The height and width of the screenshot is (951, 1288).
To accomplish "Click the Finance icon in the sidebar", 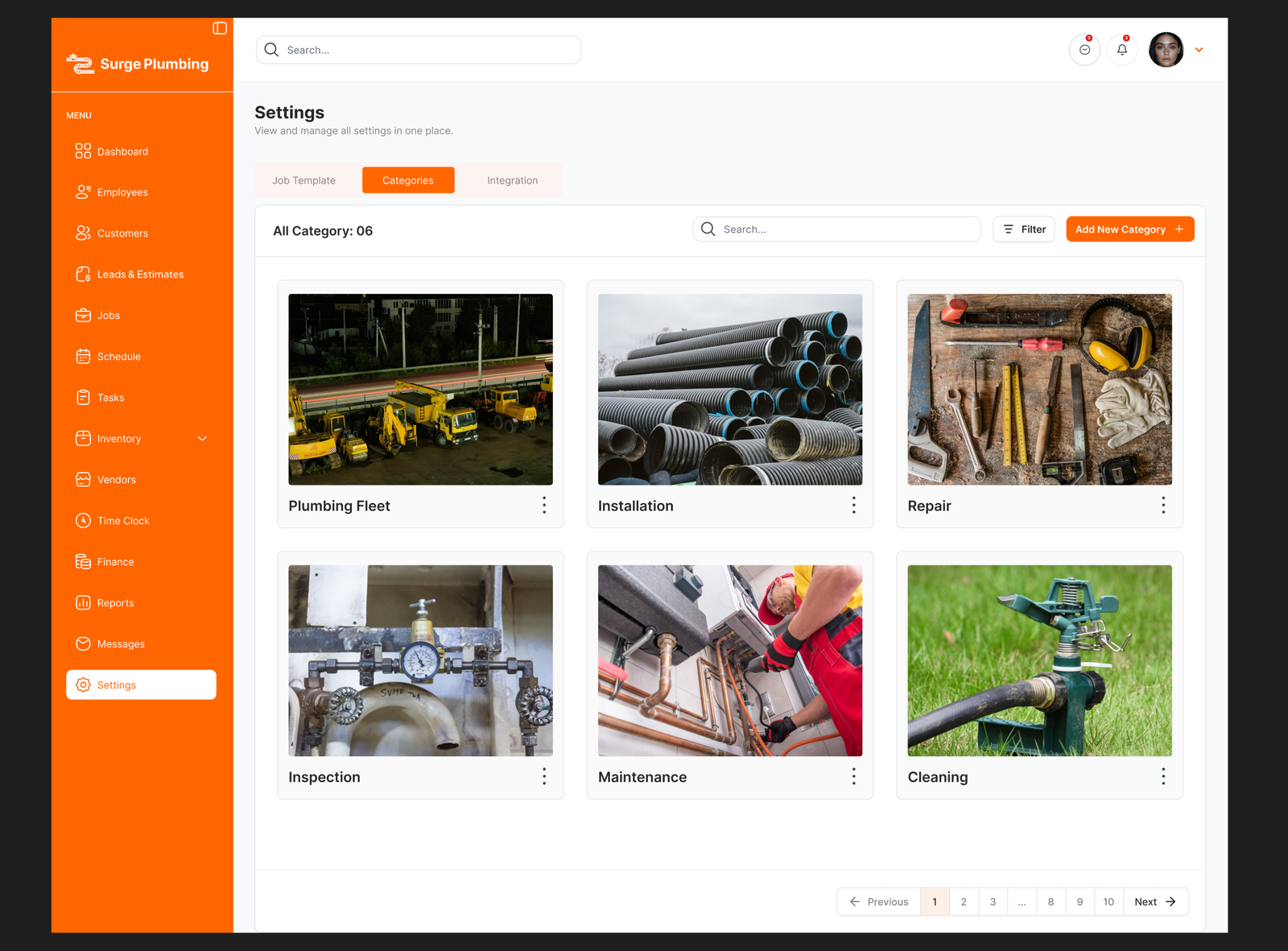I will 83,562.
